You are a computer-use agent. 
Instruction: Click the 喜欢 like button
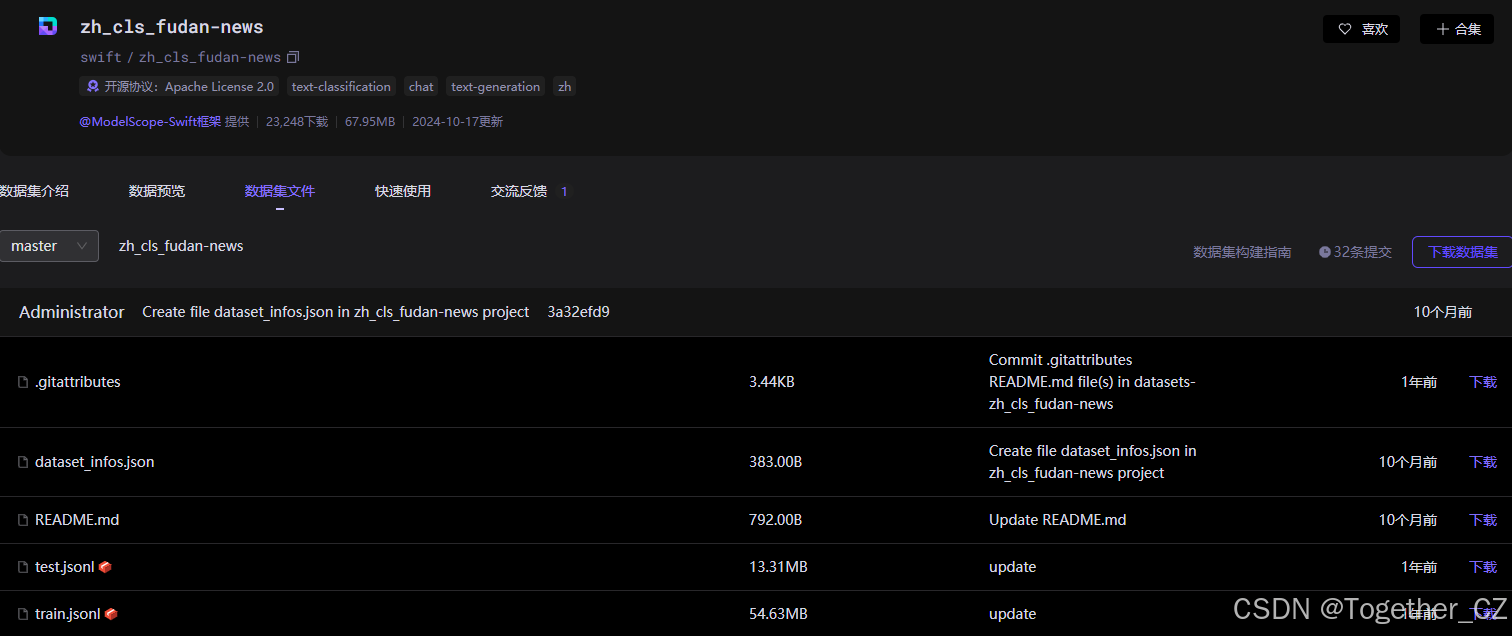(1362, 29)
